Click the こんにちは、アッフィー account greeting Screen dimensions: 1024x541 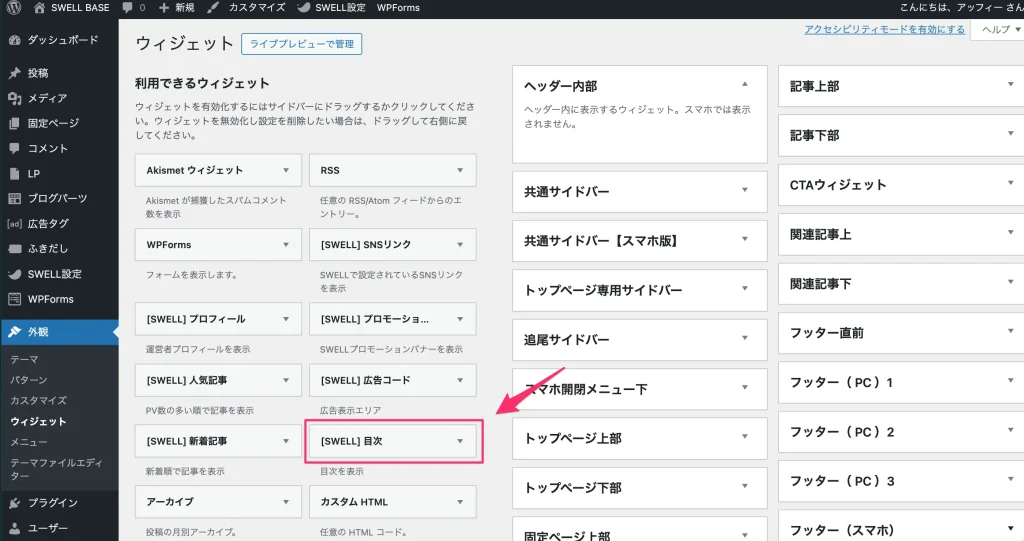961,8
